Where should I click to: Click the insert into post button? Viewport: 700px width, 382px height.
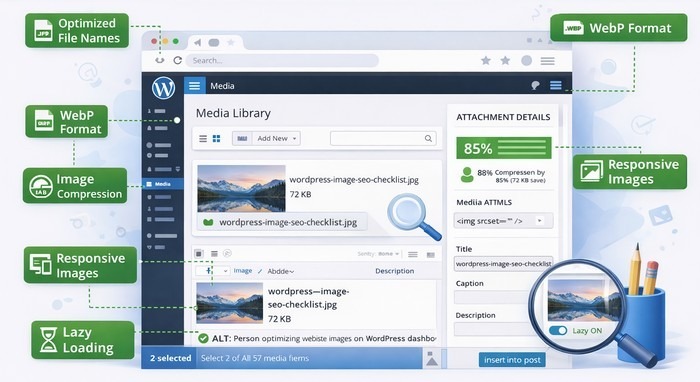512,360
